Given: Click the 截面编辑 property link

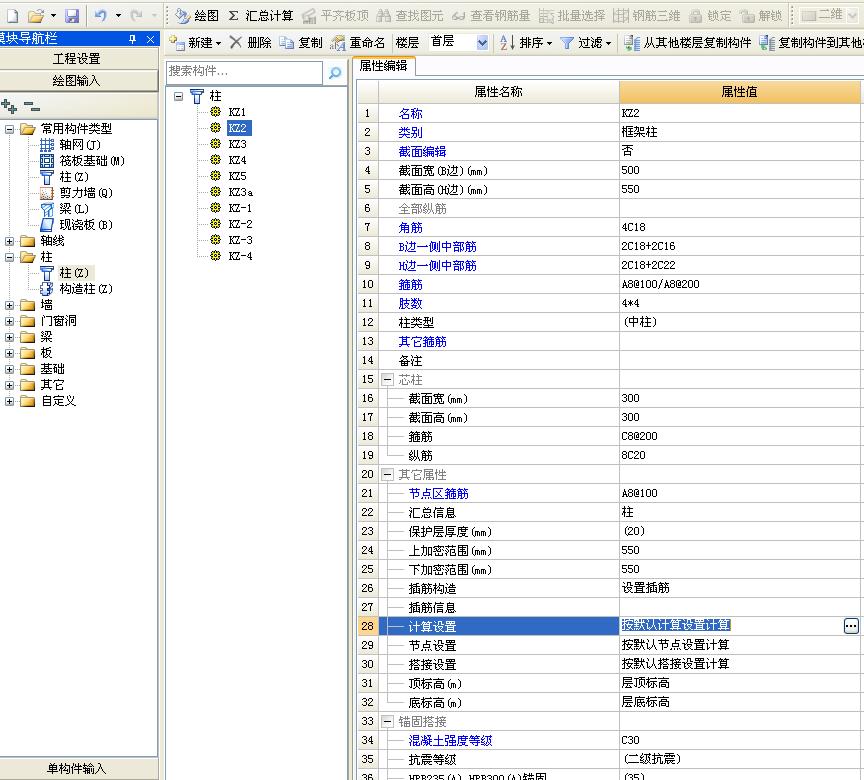Looking at the screenshot, I should point(422,151).
